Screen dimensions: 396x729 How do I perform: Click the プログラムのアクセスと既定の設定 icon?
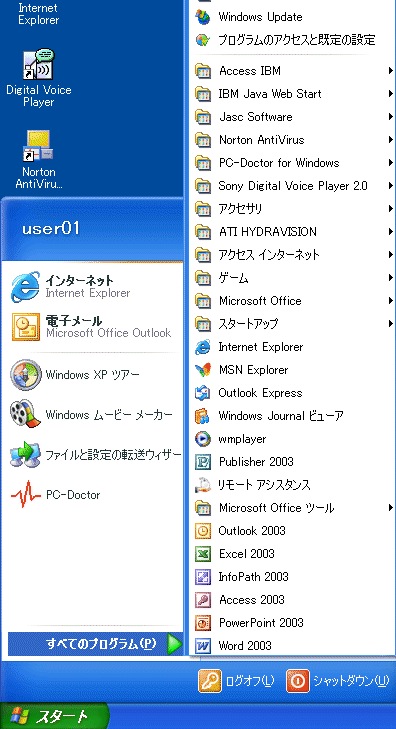(203, 40)
